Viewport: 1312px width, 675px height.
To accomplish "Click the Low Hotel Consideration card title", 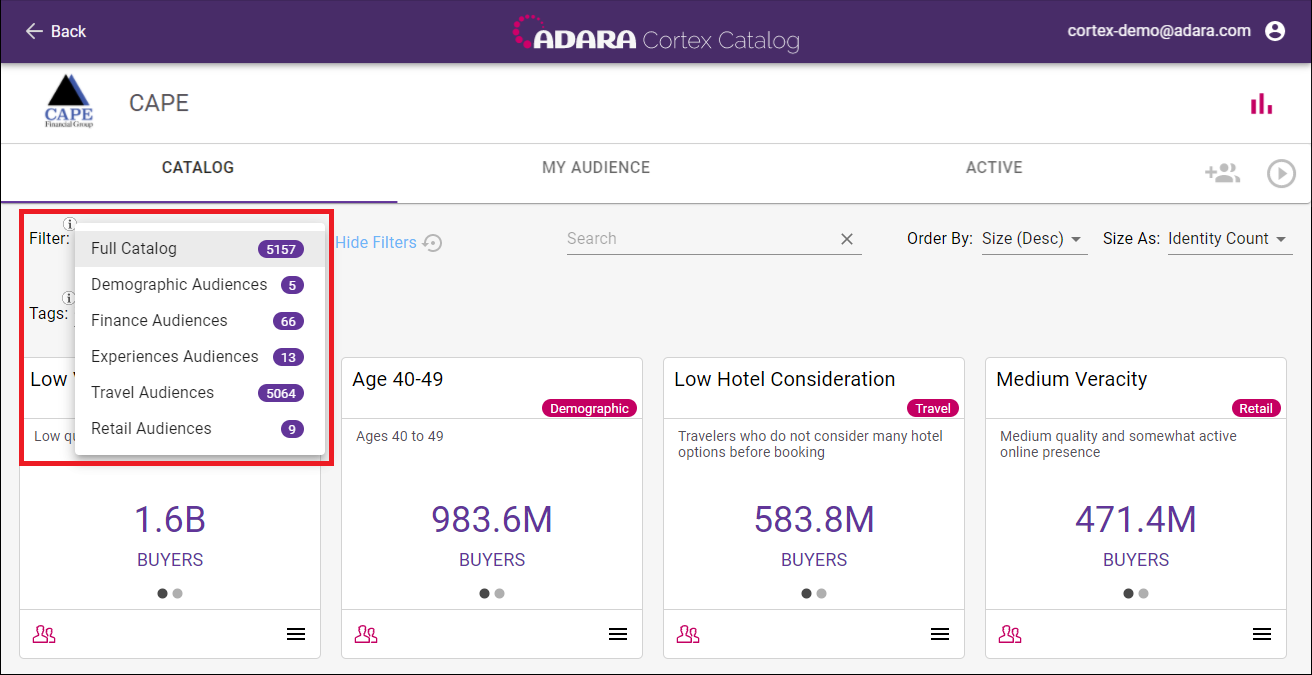I will [x=785, y=379].
